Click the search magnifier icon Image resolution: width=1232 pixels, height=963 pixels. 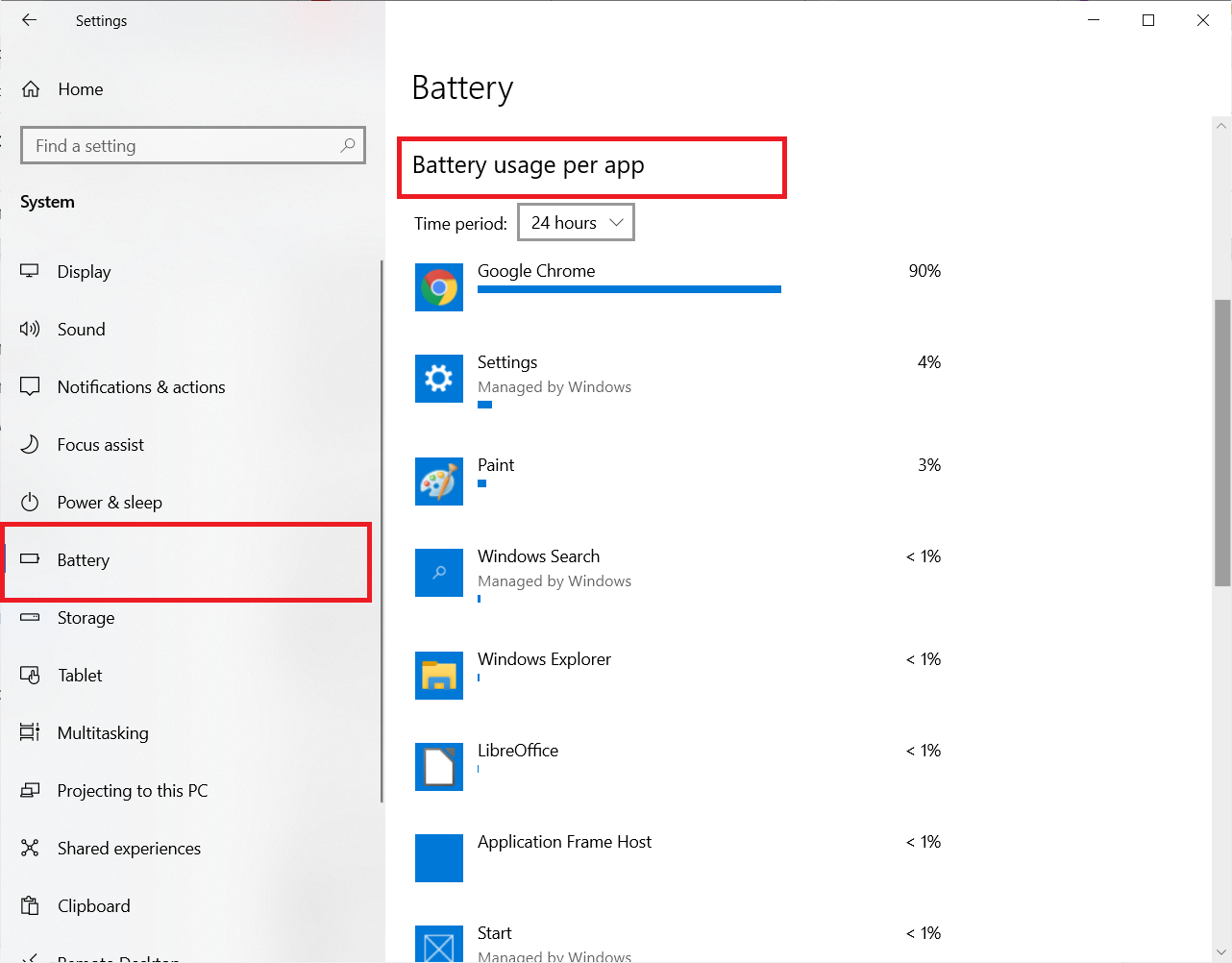coord(348,145)
